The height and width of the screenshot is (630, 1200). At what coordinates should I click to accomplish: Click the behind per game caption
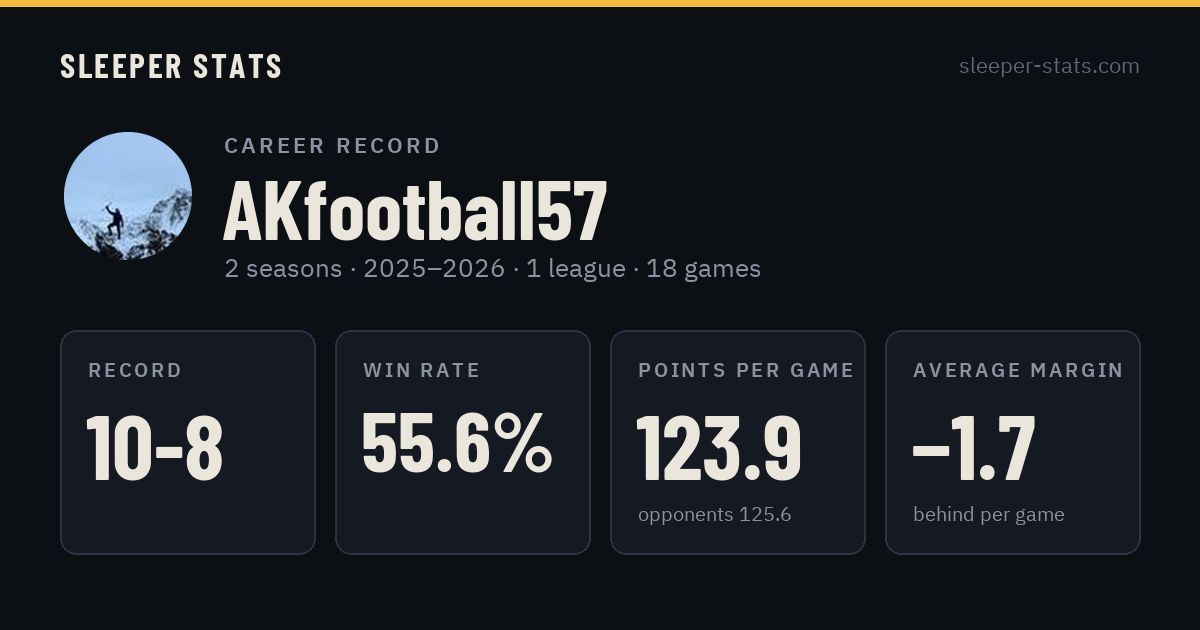tap(989, 515)
